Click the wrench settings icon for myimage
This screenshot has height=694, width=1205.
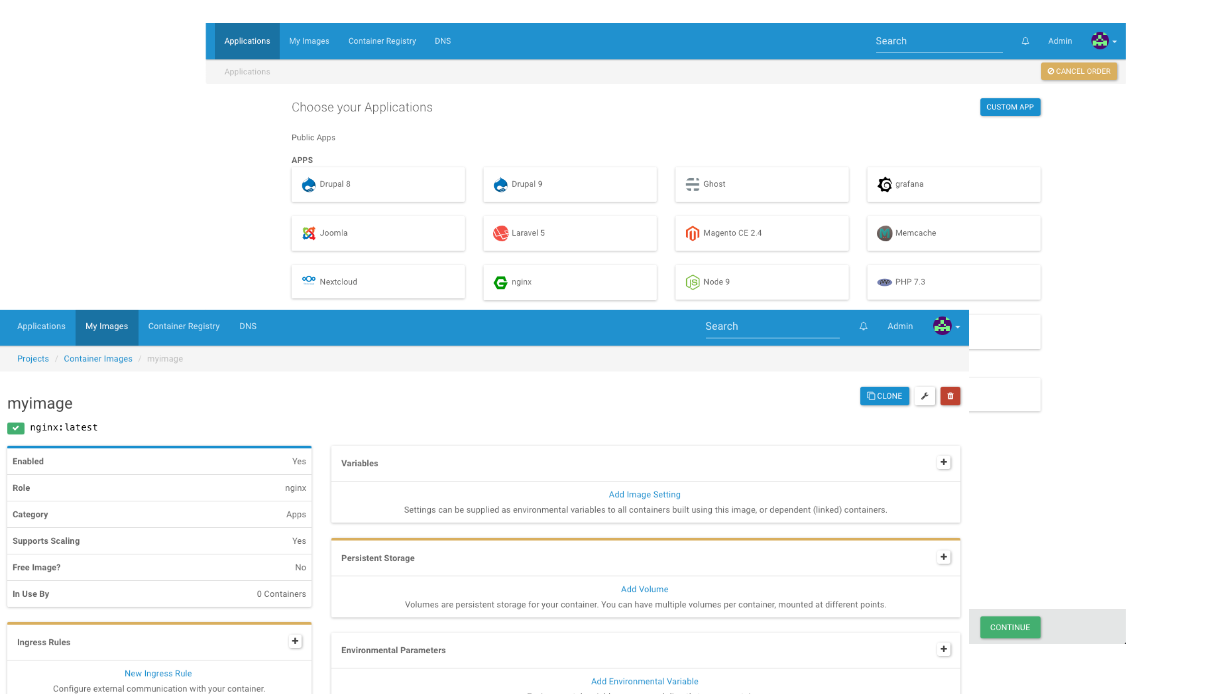point(925,396)
